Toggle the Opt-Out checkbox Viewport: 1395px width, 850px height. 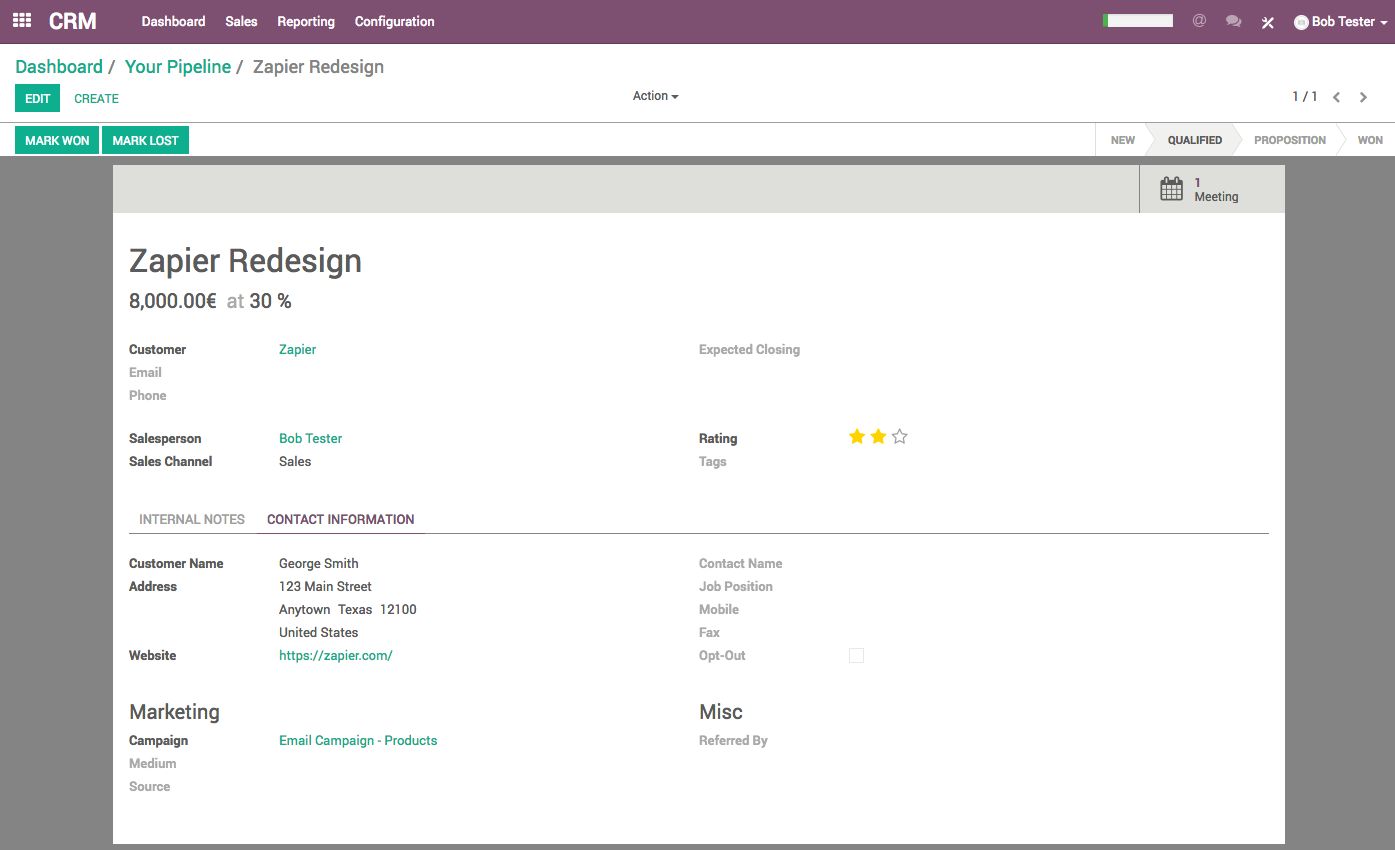click(x=856, y=656)
